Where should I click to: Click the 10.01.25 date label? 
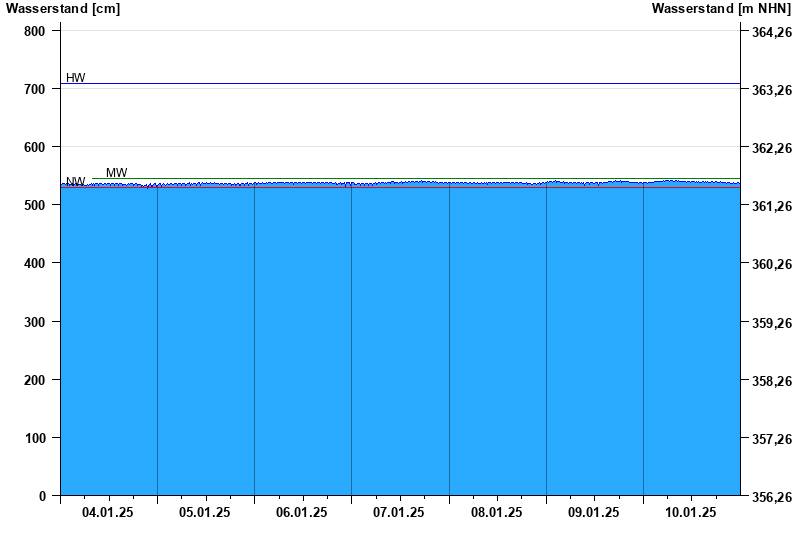point(691,512)
